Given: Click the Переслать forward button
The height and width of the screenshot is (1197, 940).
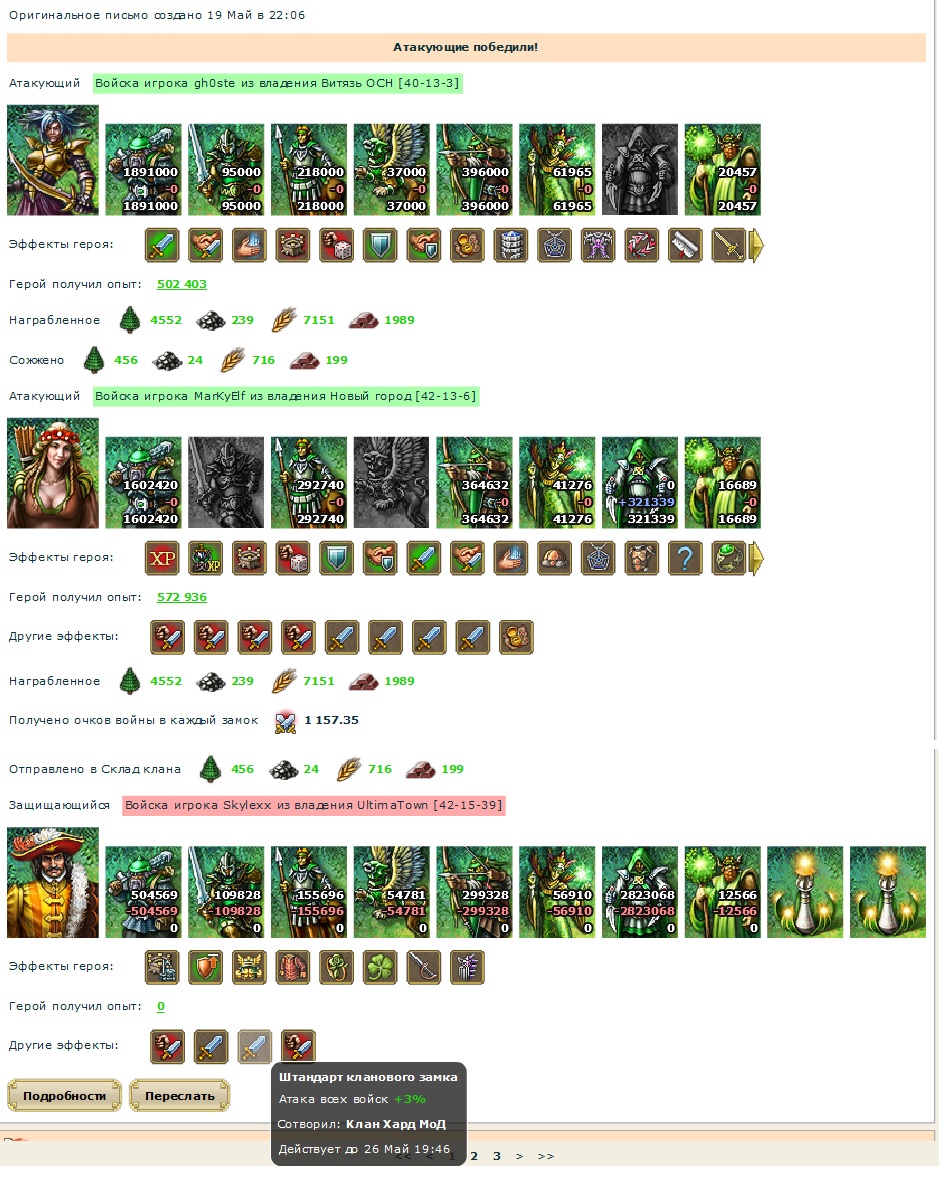Looking at the screenshot, I should [179, 1096].
